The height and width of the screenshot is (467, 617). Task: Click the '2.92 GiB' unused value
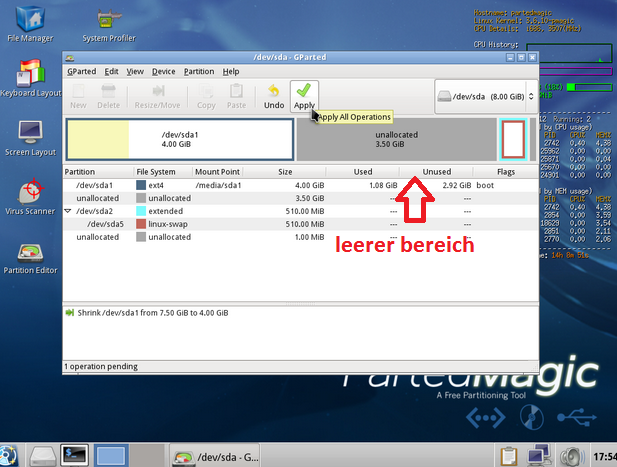[456, 185]
